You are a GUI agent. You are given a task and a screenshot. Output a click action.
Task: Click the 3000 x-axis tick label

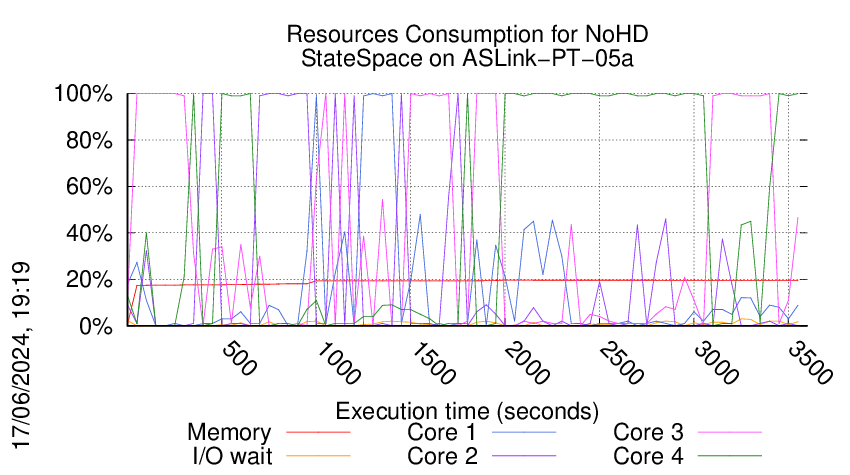pos(716,363)
